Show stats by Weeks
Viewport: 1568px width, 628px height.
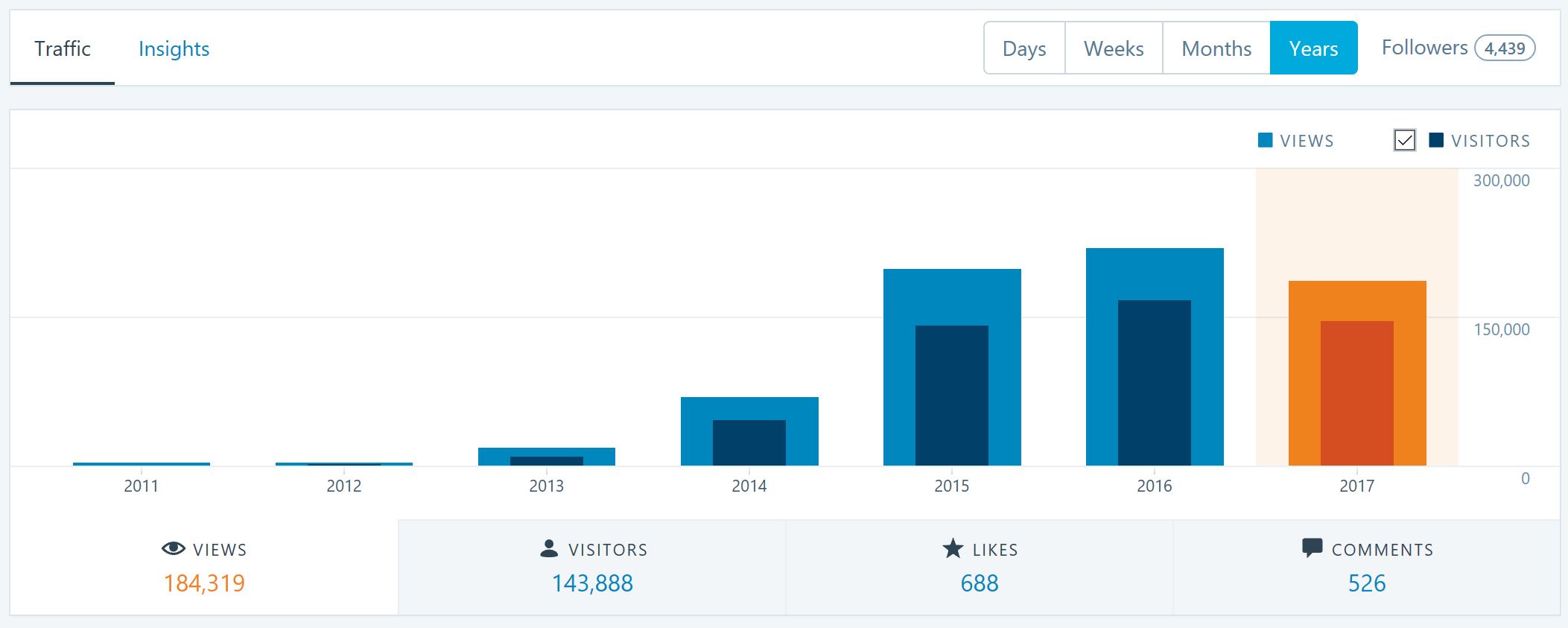(1114, 48)
